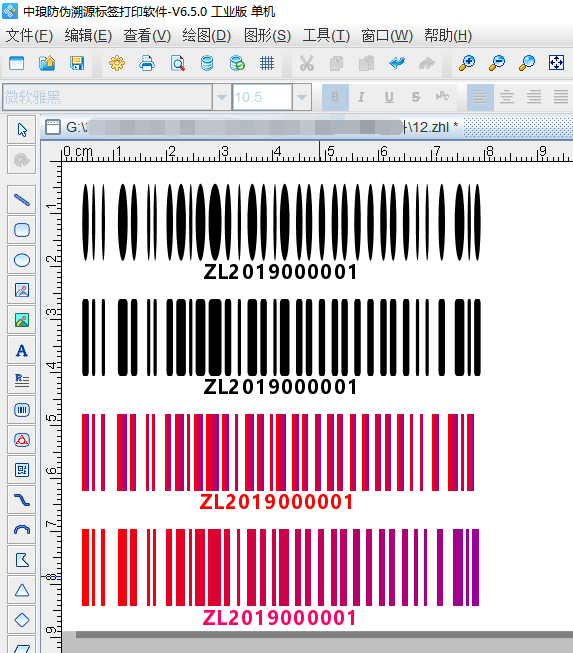This screenshot has height=653, width=573.
Task: Undo with the blue arrow icon
Action: coord(397,63)
